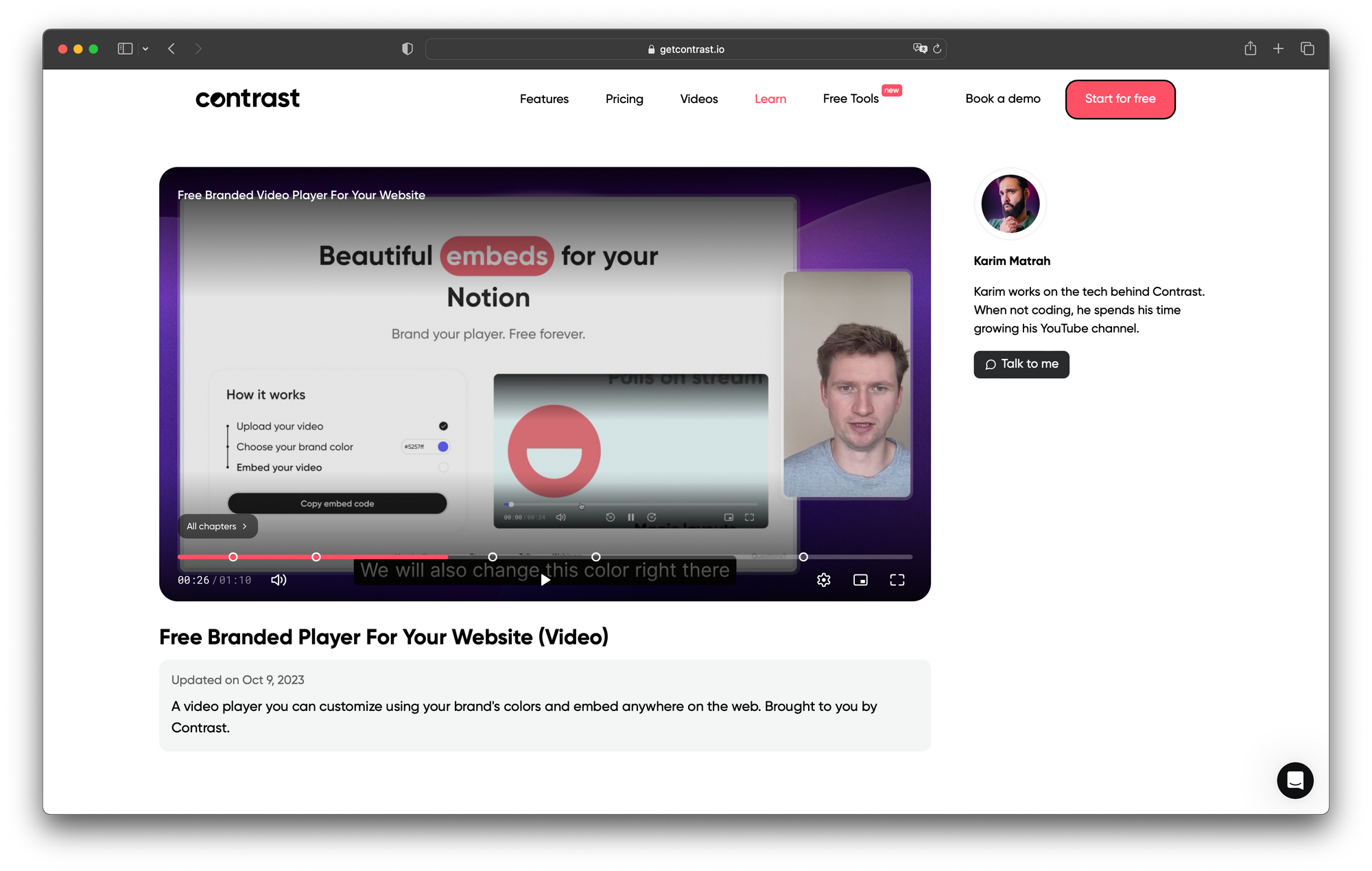
Task: Click the 'Updated on Oct 9, 2023' text
Action: click(x=238, y=680)
